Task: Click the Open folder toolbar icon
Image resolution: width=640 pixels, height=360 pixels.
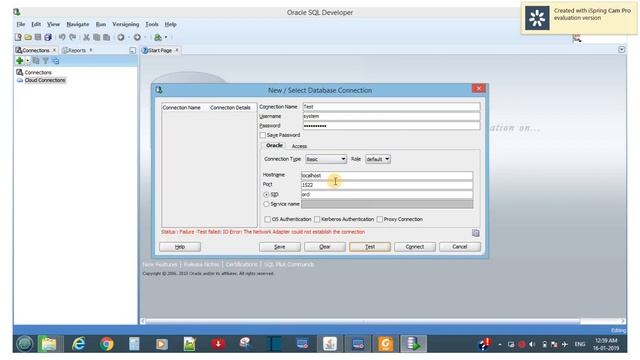Action: (28, 37)
